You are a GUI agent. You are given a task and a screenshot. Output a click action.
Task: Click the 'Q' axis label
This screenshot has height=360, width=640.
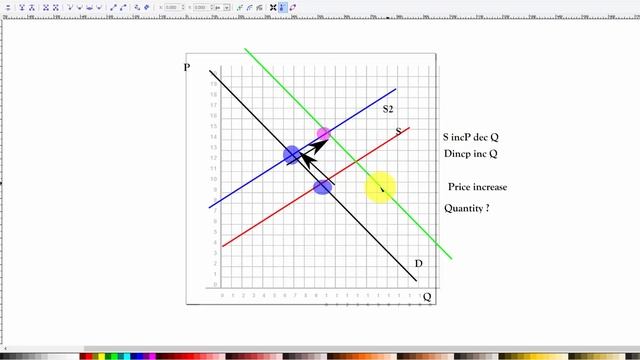pos(427,297)
